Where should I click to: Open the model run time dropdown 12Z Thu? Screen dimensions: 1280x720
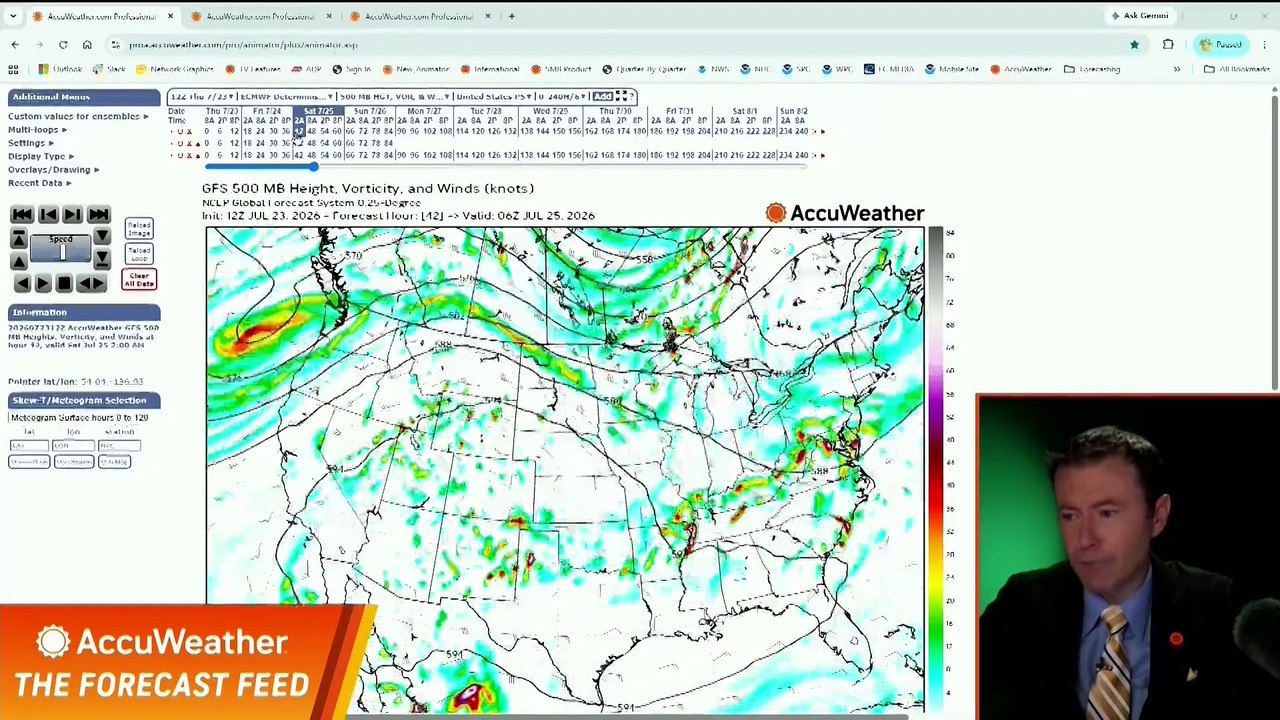coord(204,97)
